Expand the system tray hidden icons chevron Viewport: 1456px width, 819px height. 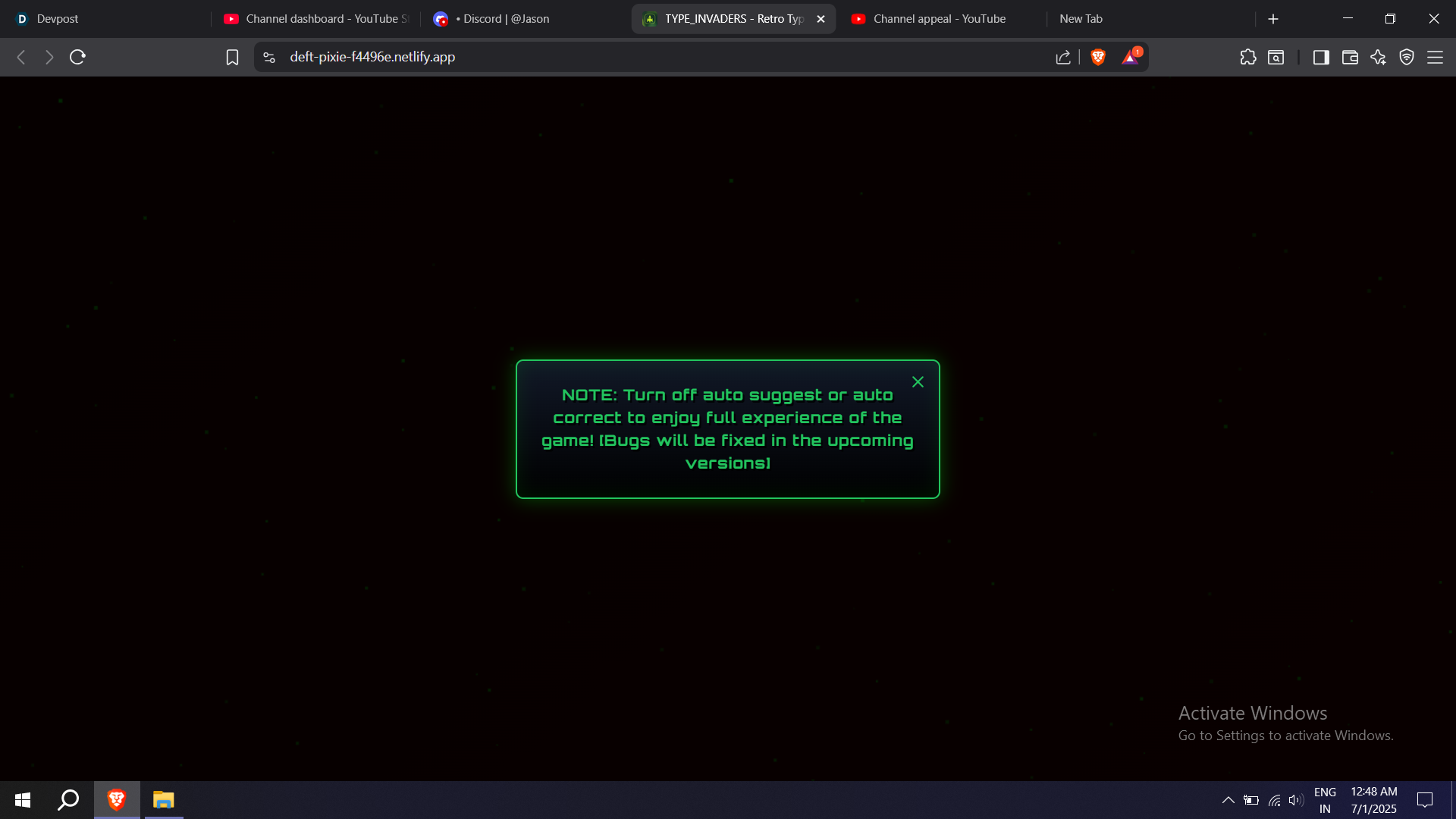point(1228,800)
